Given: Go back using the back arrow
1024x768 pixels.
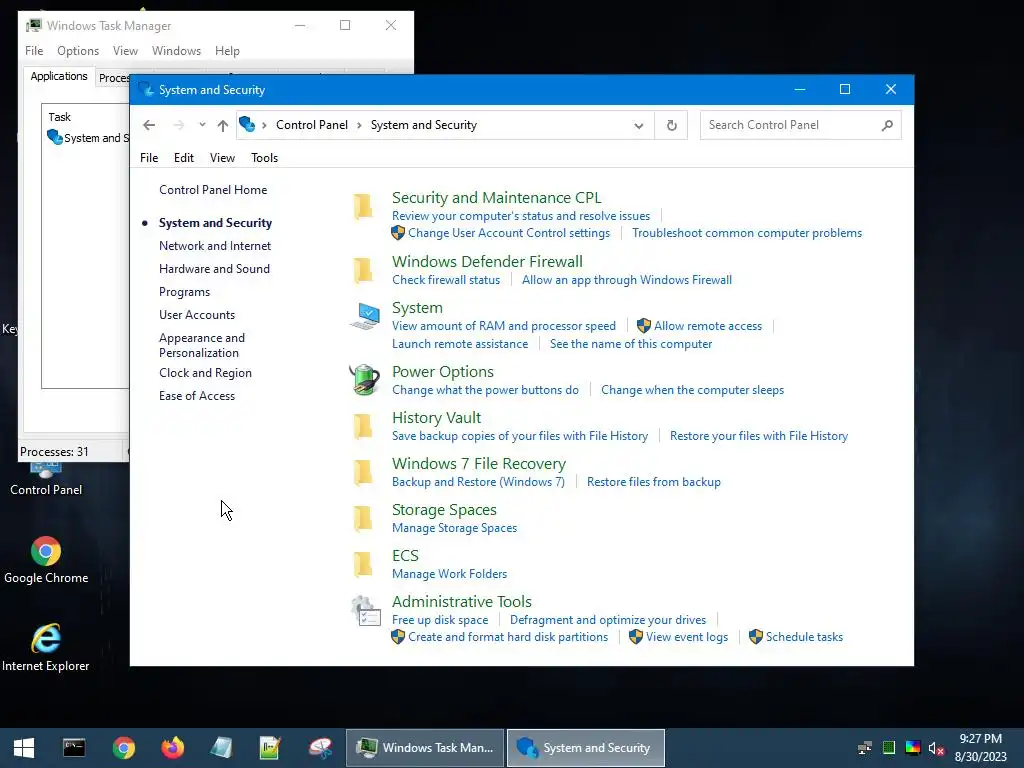Looking at the screenshot, I should [x=149, y=125].
